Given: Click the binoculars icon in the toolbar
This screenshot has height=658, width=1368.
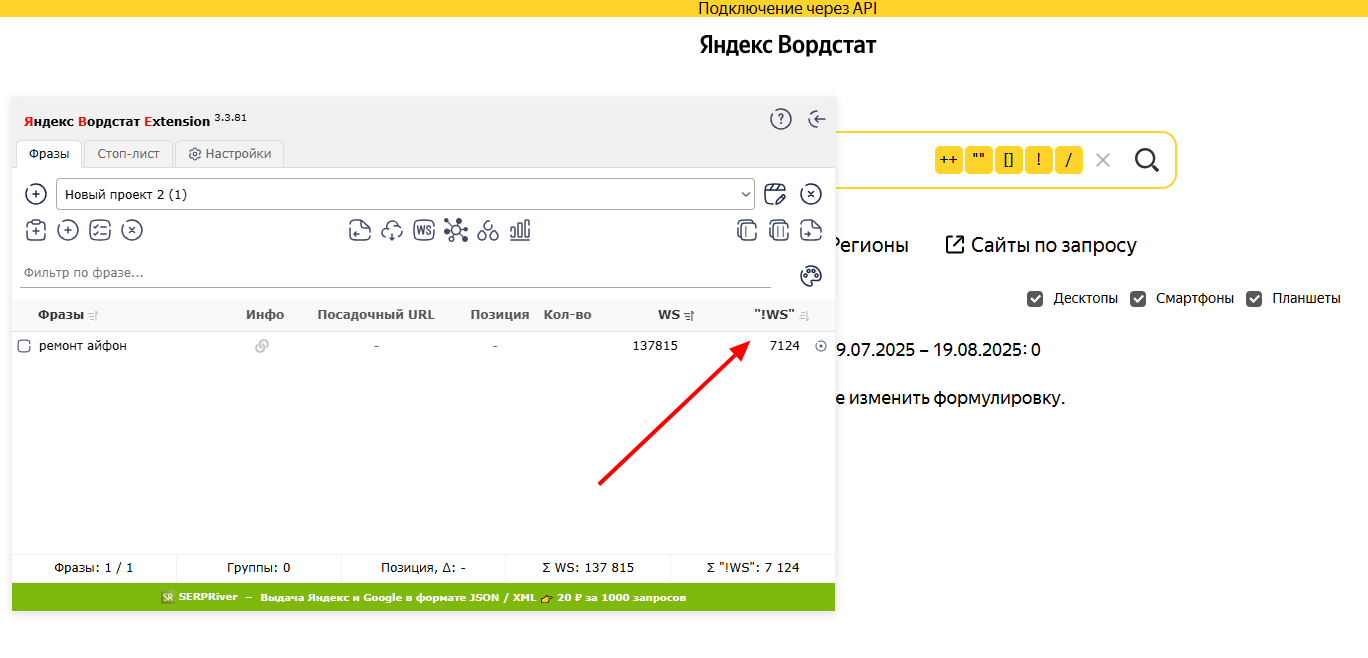Looking at the screenshot, I should pyautogui.click(x=488, y=230).
